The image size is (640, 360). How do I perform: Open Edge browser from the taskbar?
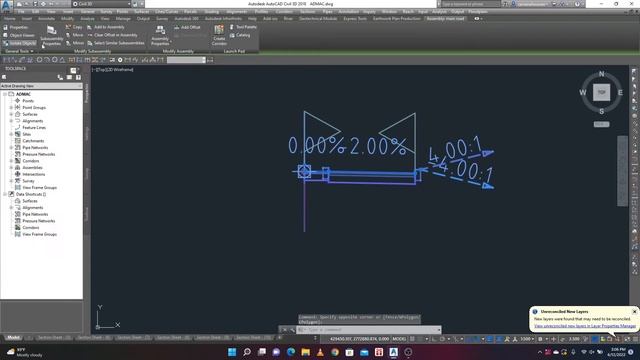[x=291, y=352]
